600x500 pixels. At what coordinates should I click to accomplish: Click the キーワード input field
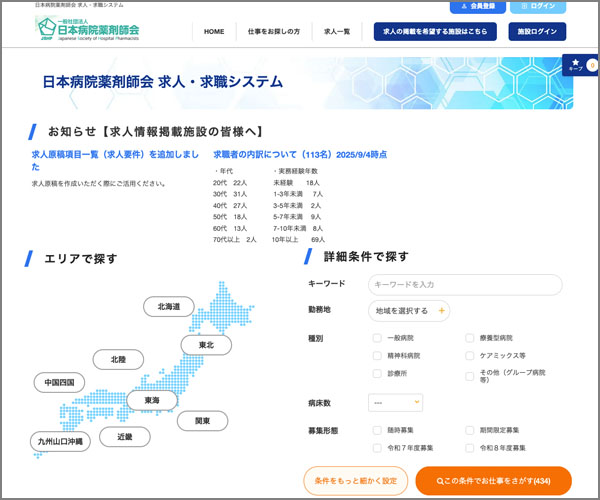pyautogui.click(x=465, y=285)
